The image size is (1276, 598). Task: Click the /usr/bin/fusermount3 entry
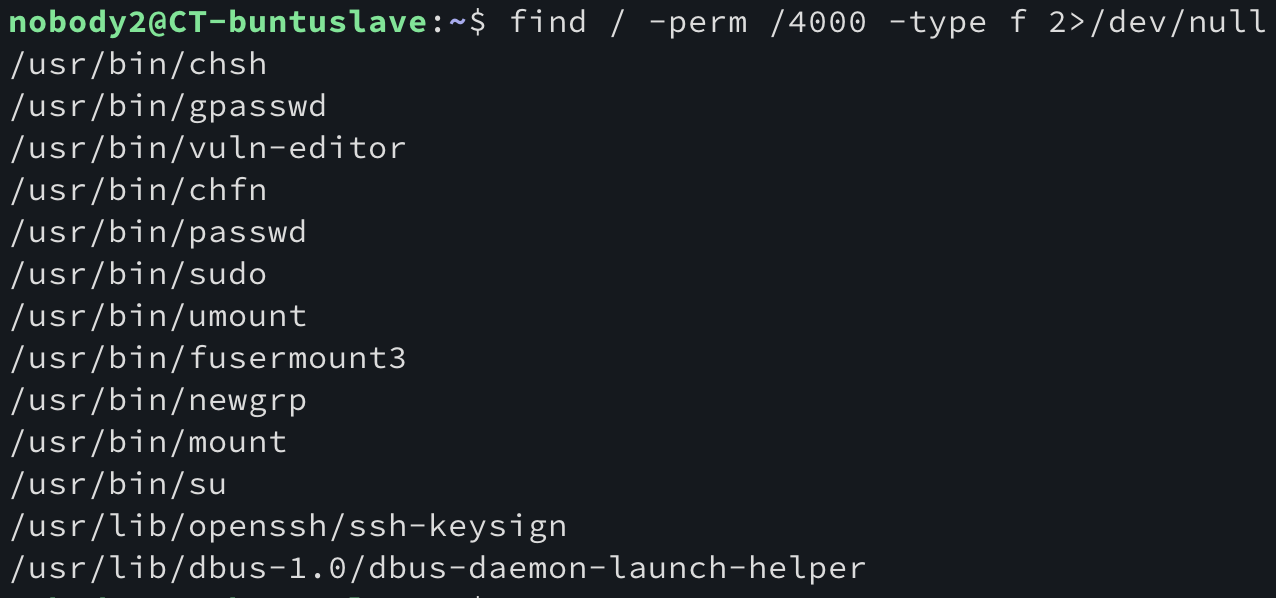[208, 358]
